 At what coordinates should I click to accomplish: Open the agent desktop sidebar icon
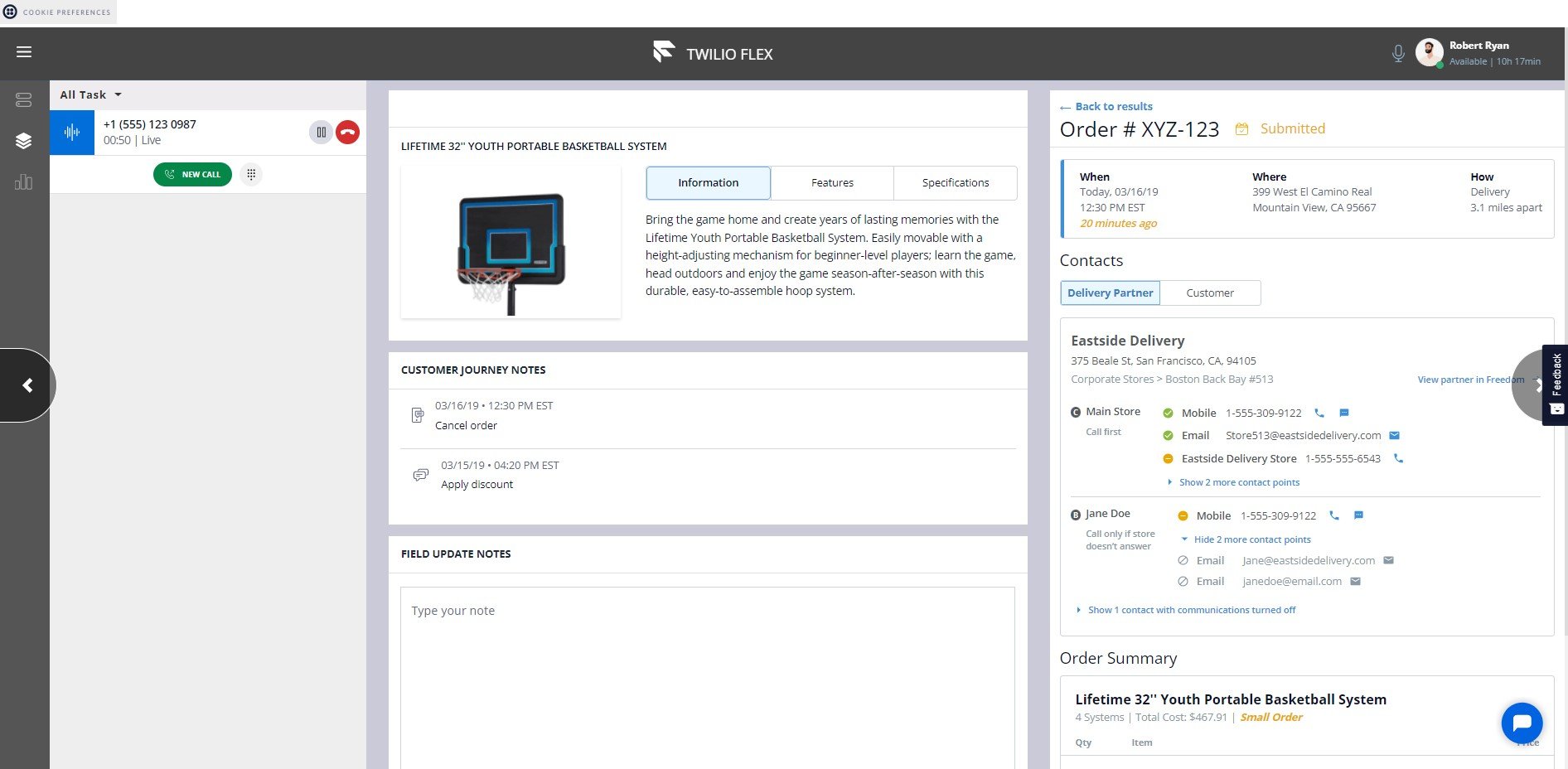(23, 100)
